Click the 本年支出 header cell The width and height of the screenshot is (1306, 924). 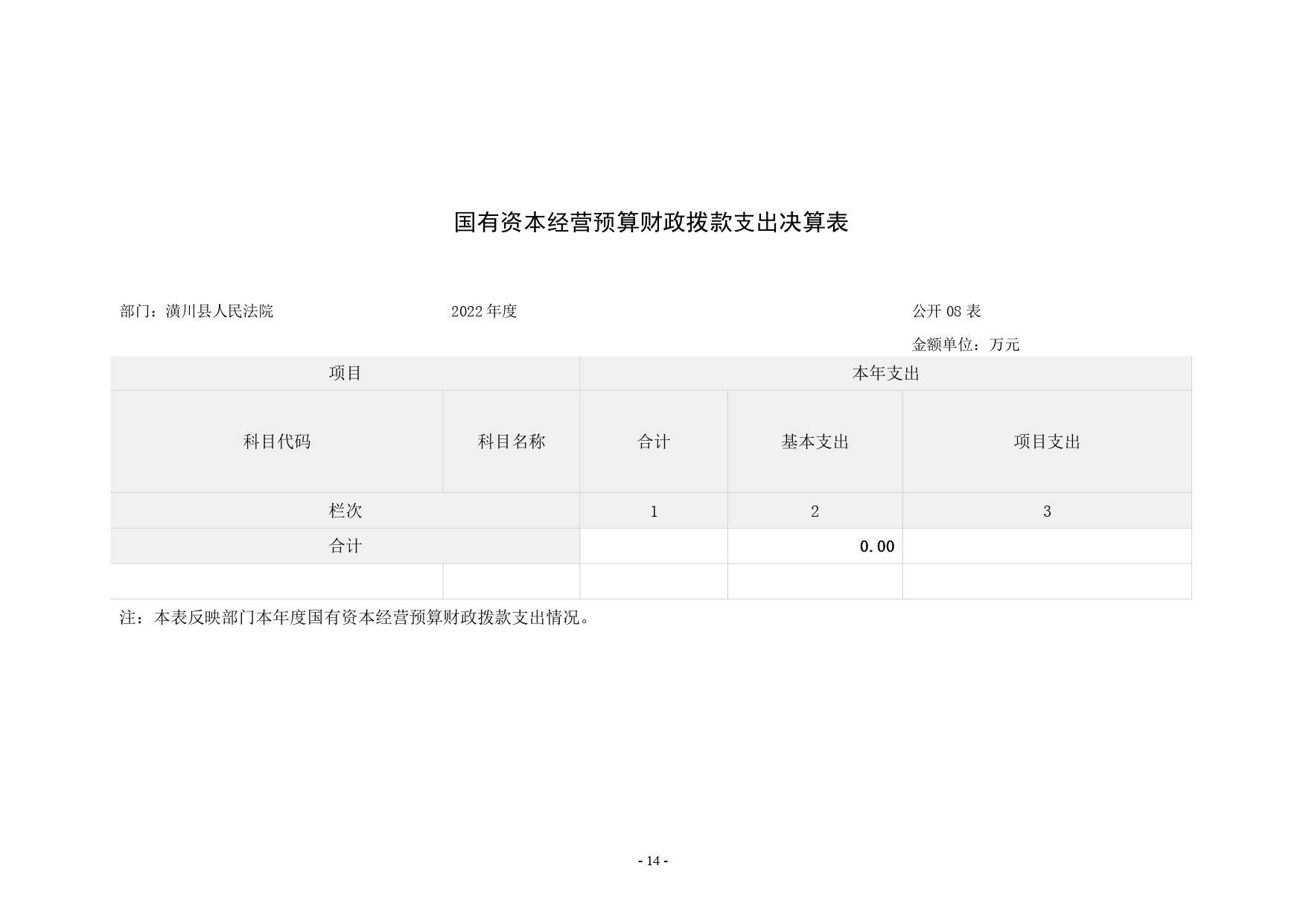coord(885,374)
